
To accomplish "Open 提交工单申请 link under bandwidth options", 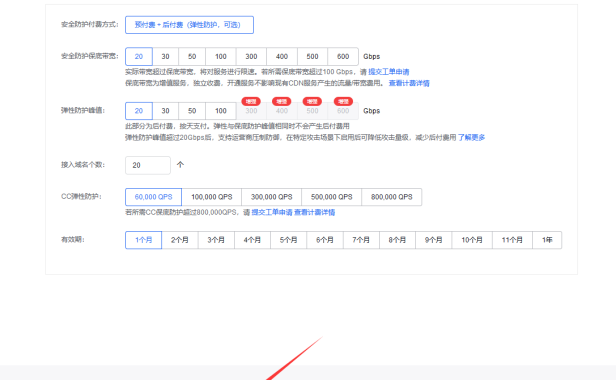I will point(389,72).
